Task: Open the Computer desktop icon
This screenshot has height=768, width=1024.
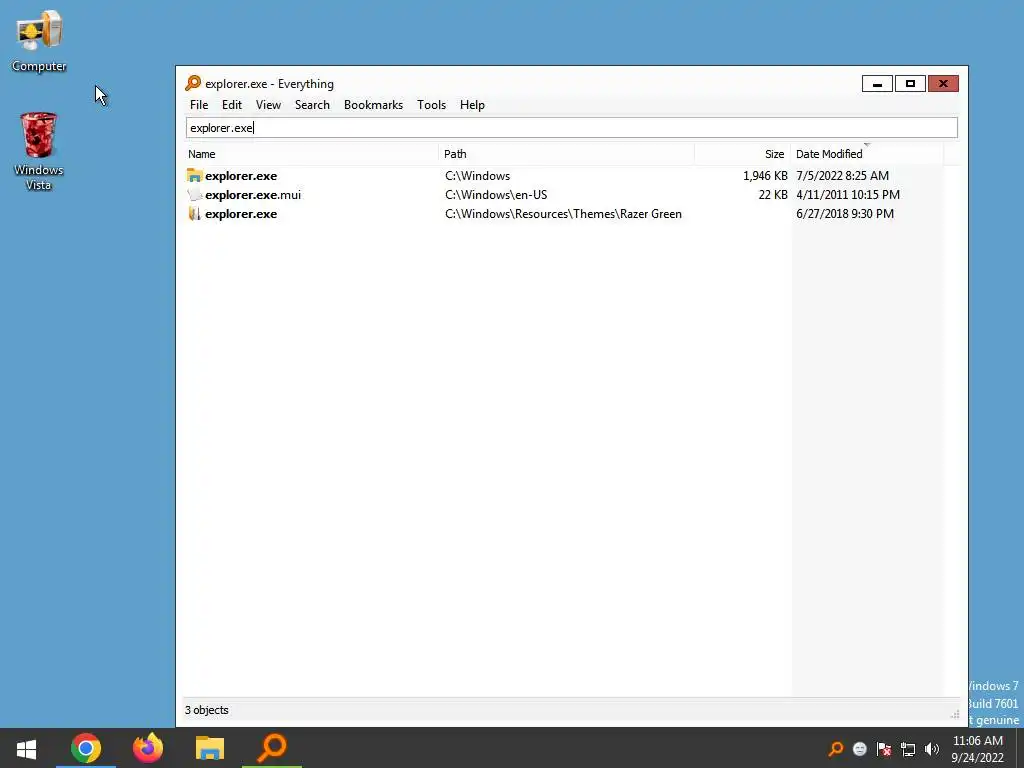Action: tap(39, 40)
